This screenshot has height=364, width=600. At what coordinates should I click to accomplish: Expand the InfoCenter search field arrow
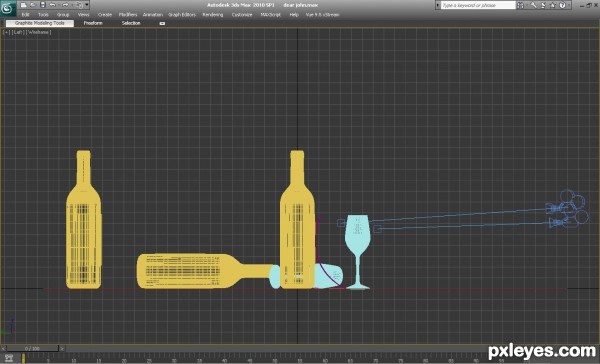[438, 5]
